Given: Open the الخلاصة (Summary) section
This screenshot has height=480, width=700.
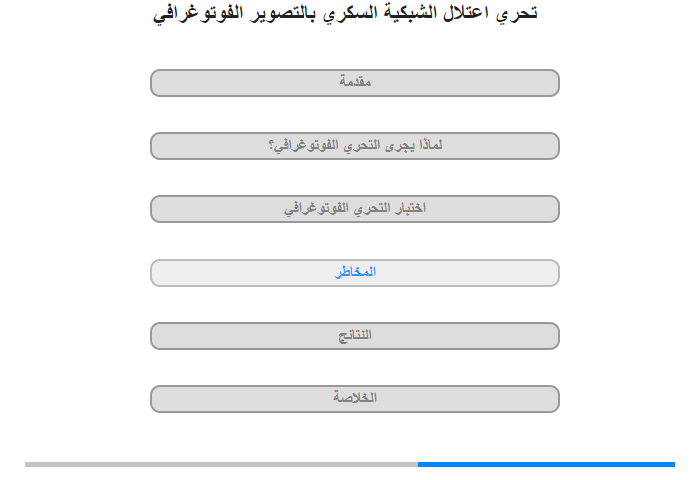Looking at the screenshot, I should coord(355,399).
